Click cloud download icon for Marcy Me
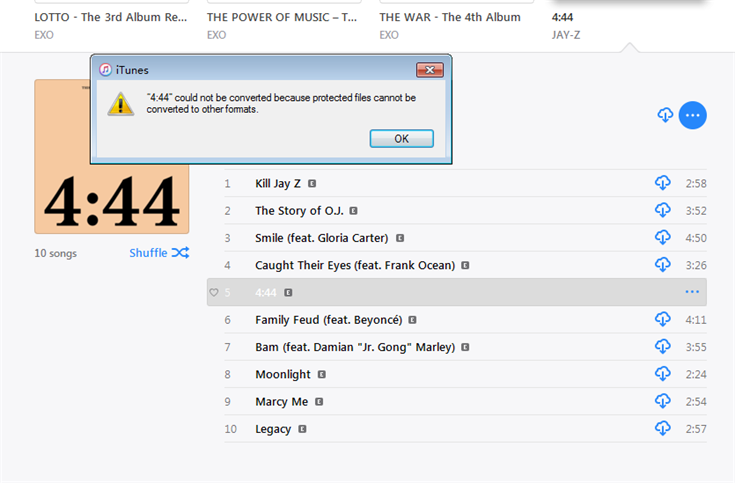The image size is (735, 483). coord(662,400)
